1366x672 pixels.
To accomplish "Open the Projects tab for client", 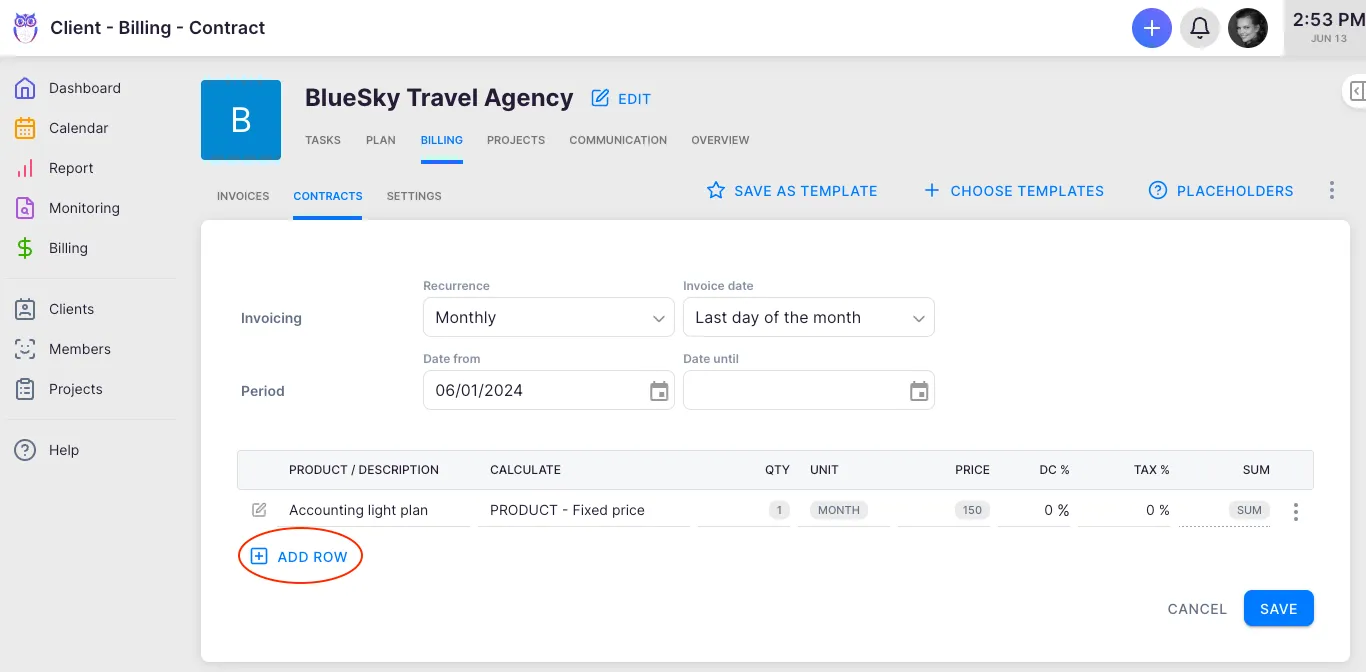I will coord(516,140).
